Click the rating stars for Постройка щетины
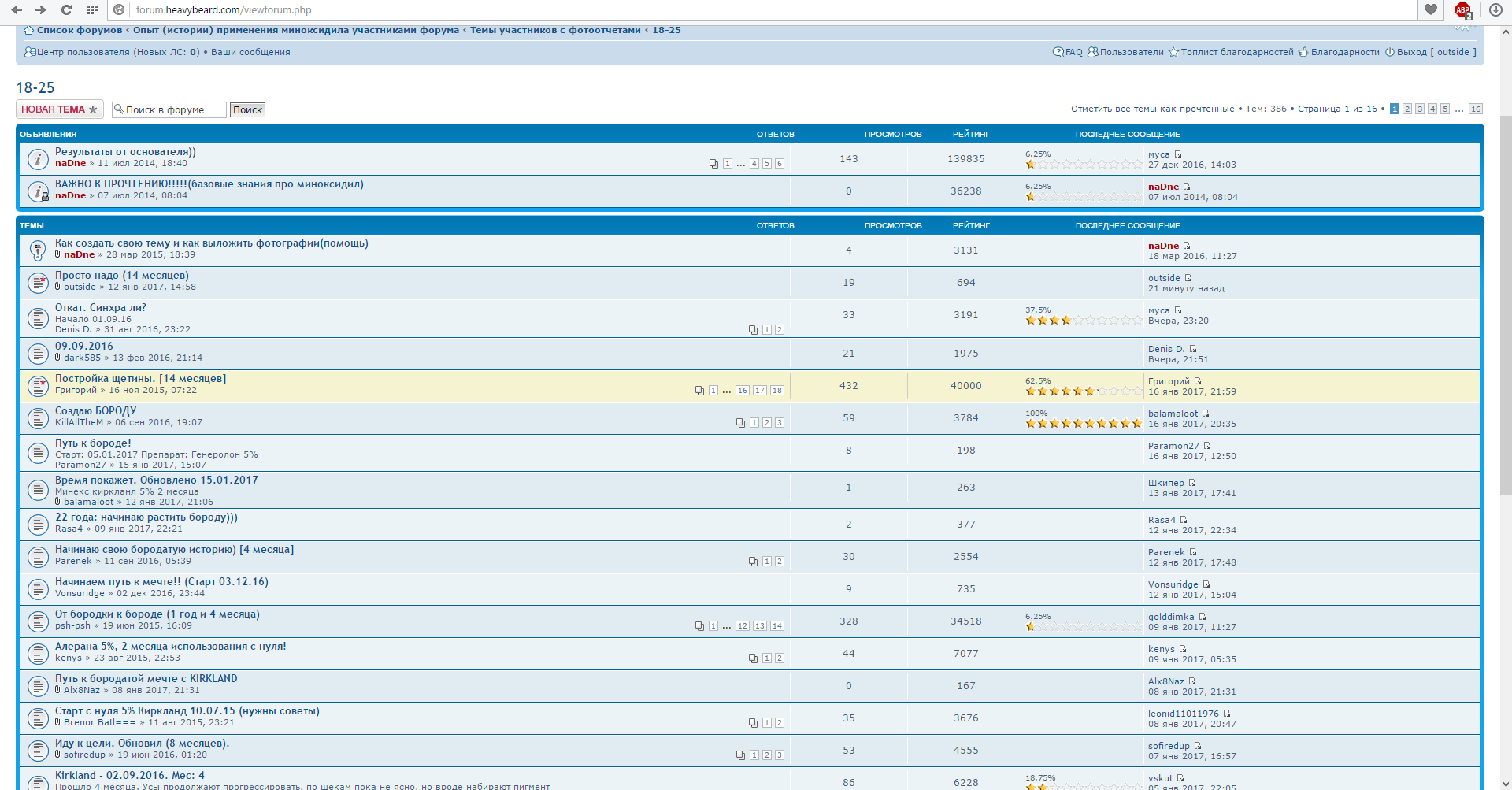Viewport: 1512px width, 790px height. click(x=1084, y=391)
